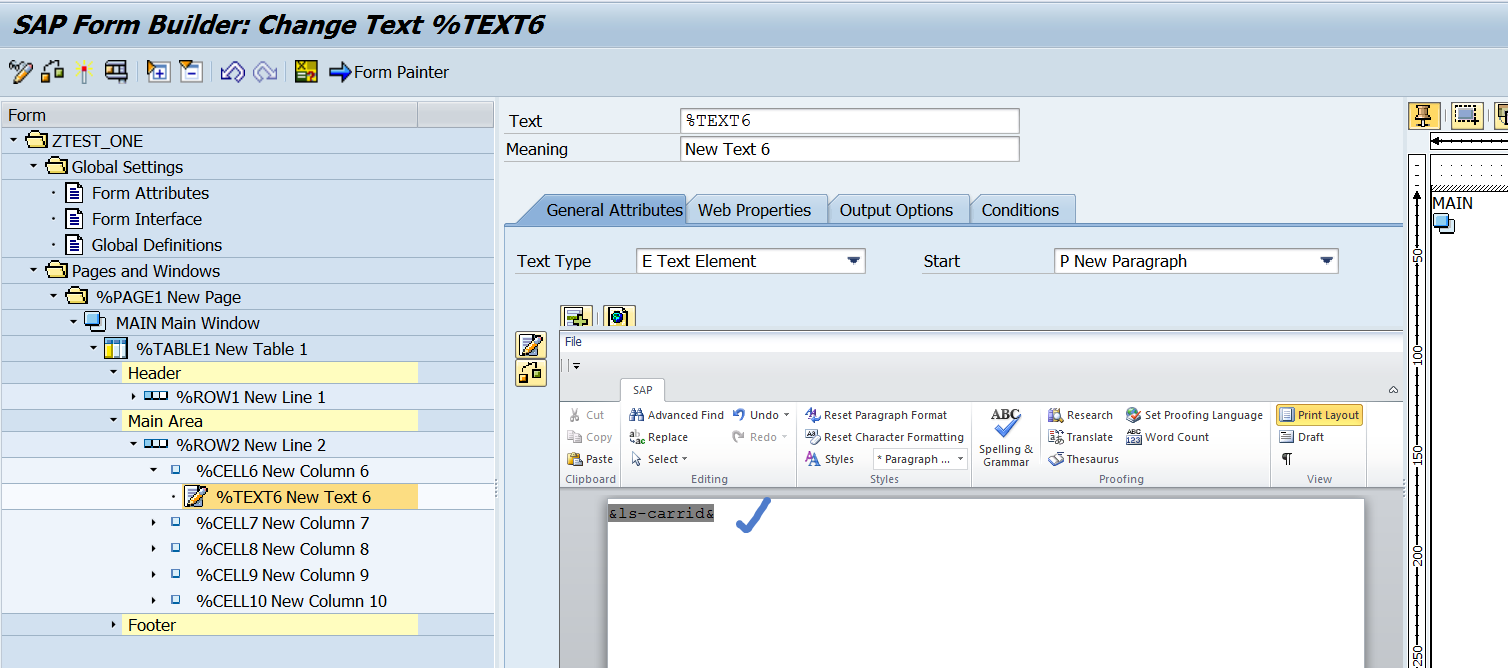
Task: Select the insert field icon above the text editor
Action: pos(577,315)
